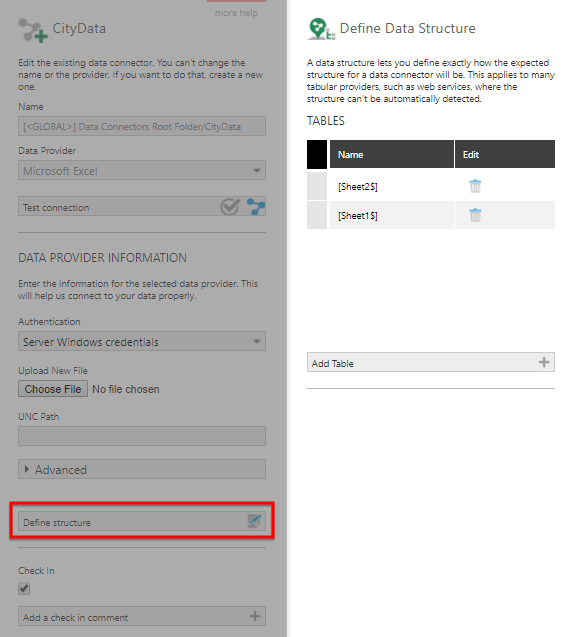The image size is (570, 637).
Task: Toggle the Check In checkbox
Action: coord(24,588)
